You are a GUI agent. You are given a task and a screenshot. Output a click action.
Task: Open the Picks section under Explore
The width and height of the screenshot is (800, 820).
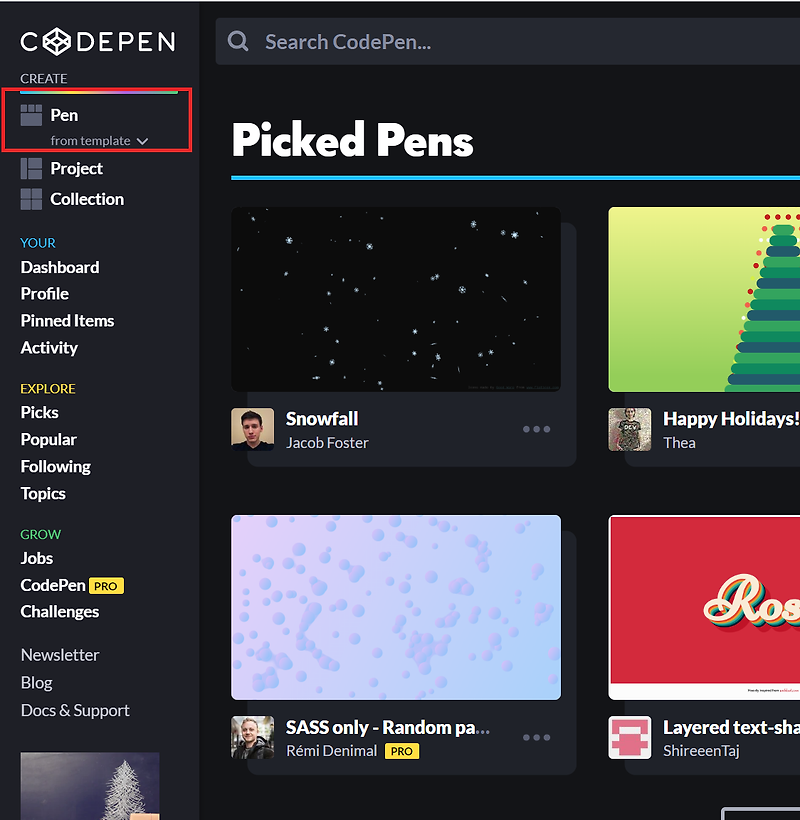point(39,412)
